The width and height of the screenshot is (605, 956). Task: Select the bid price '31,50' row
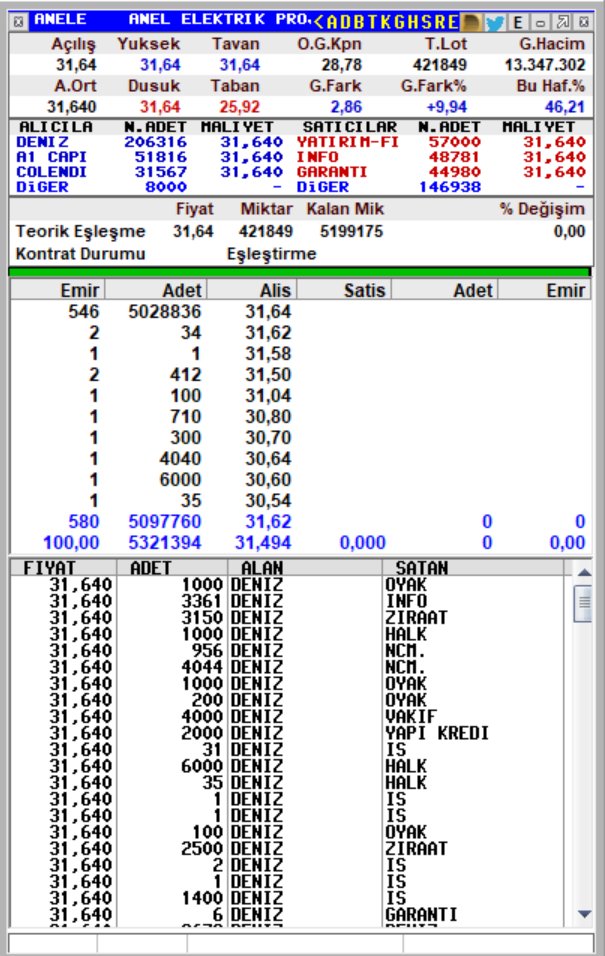coord(300,374)
